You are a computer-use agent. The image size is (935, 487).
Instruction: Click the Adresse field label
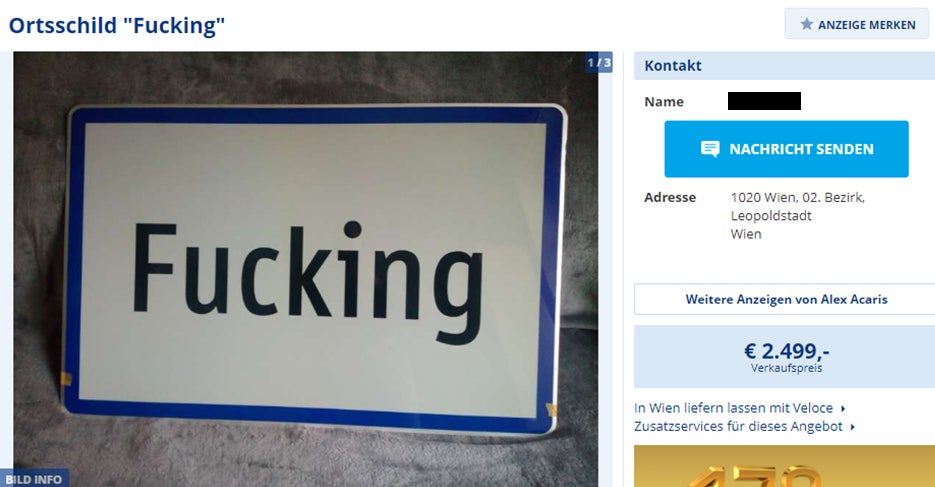point(670,197)
